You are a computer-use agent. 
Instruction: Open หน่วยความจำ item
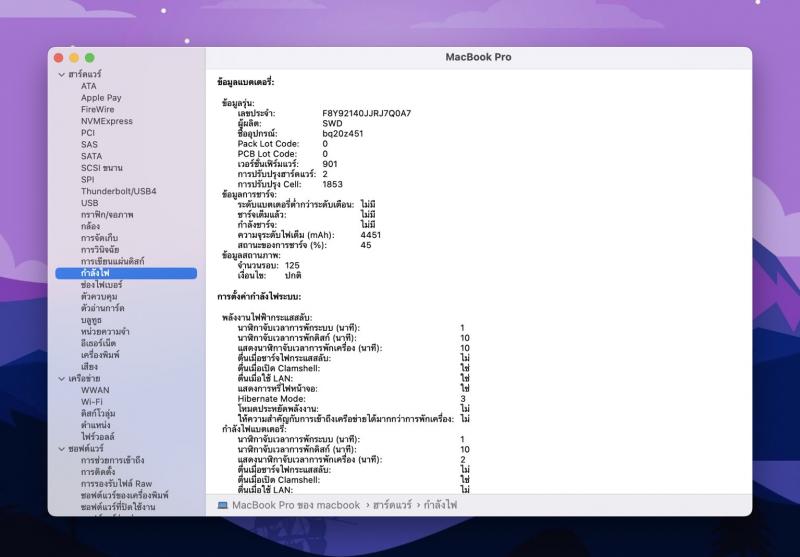coord(105,332)
